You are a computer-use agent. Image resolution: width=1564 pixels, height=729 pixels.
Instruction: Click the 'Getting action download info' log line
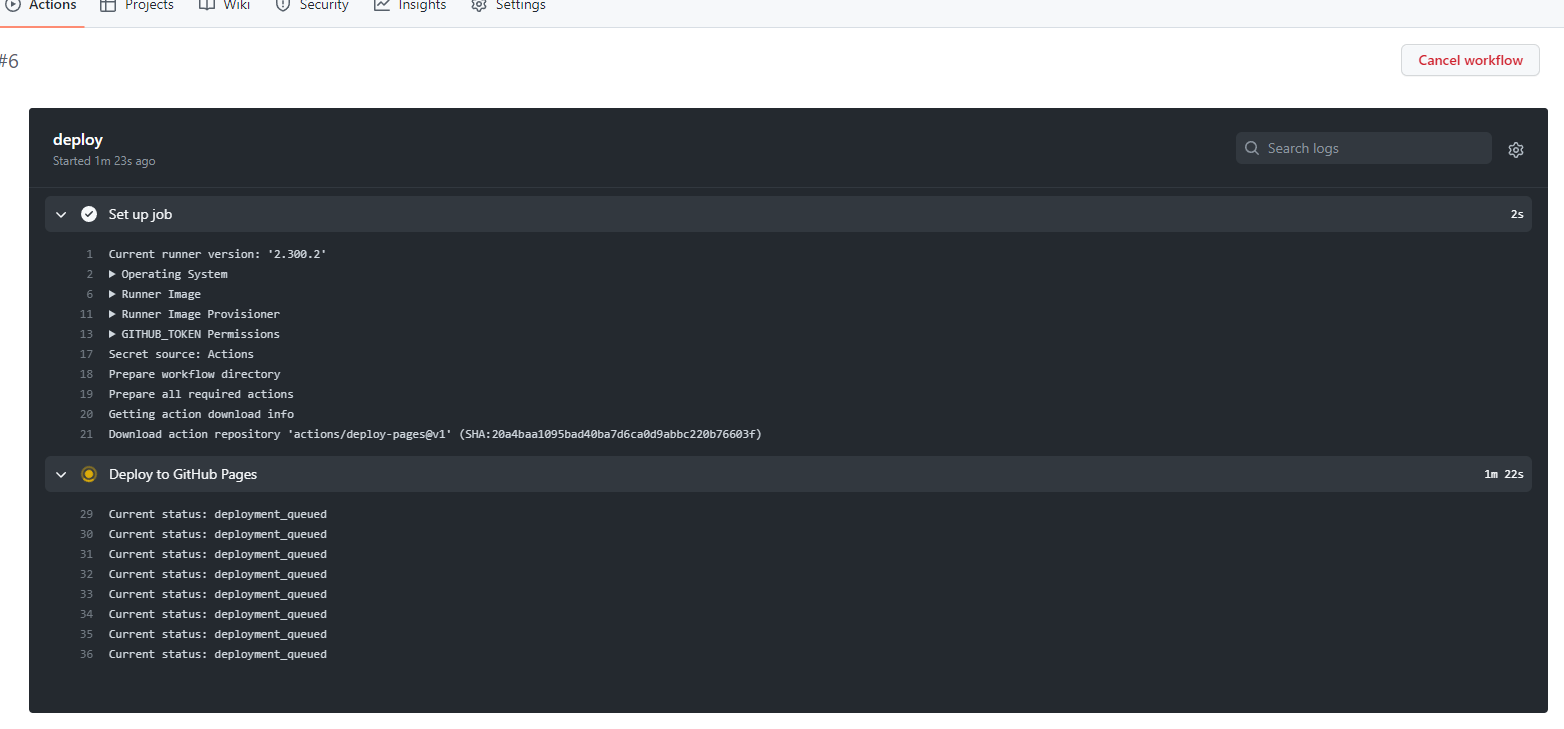point(201,414)
